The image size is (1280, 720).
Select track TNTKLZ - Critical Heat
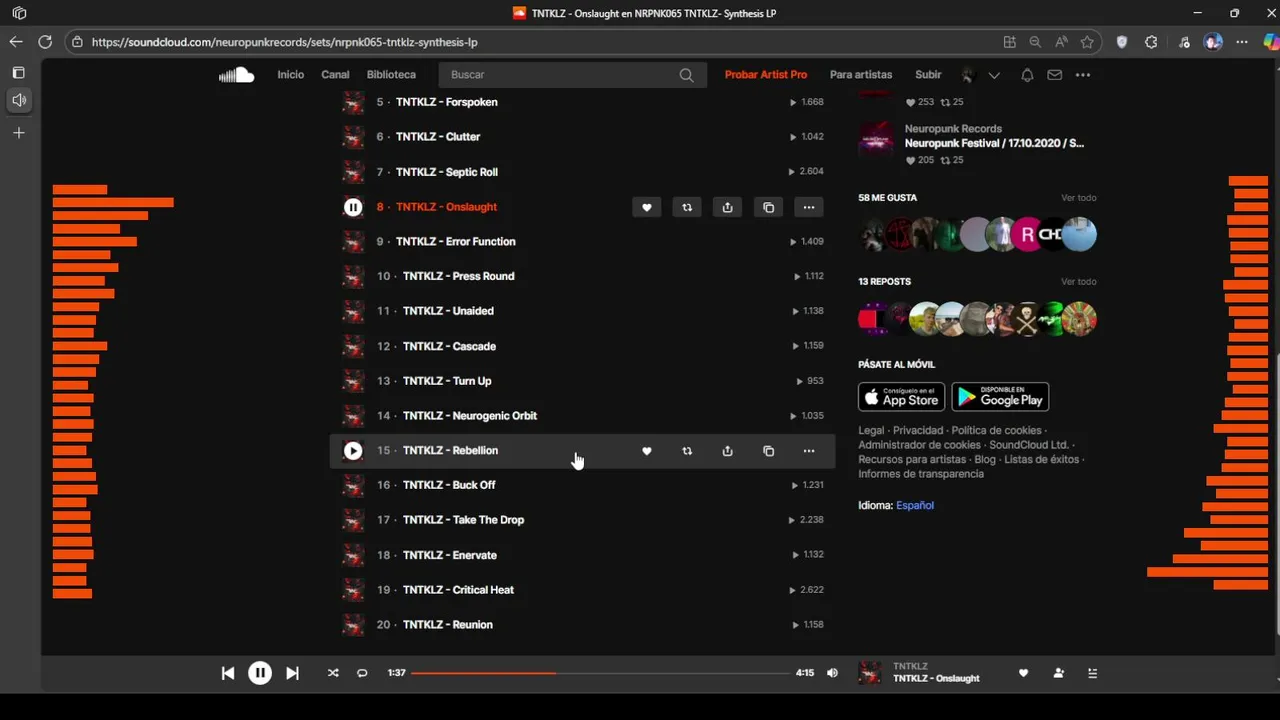458,590
